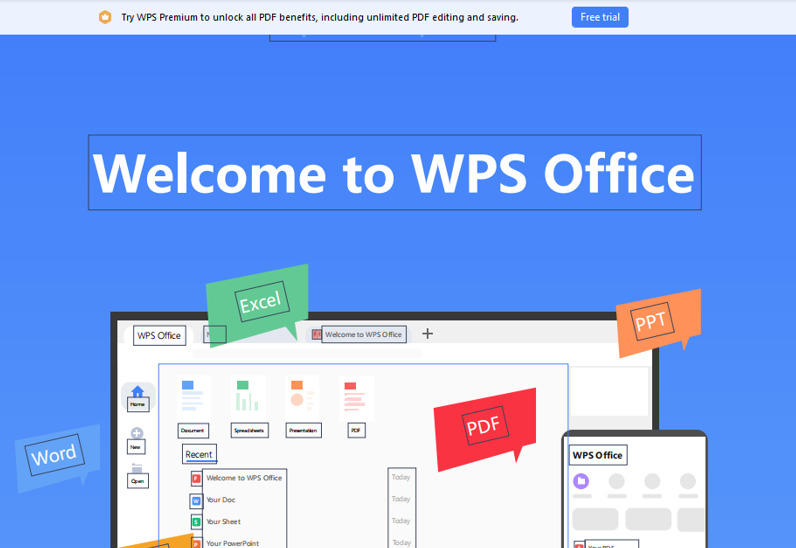Select the 'Presentation' caption text

(x=304, y=430)
